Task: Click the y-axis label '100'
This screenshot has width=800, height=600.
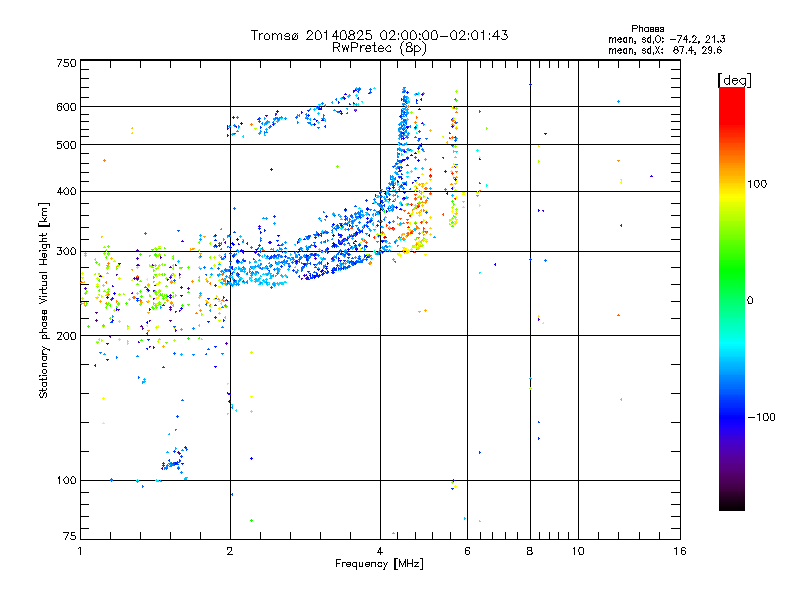Action: (66, 481)
